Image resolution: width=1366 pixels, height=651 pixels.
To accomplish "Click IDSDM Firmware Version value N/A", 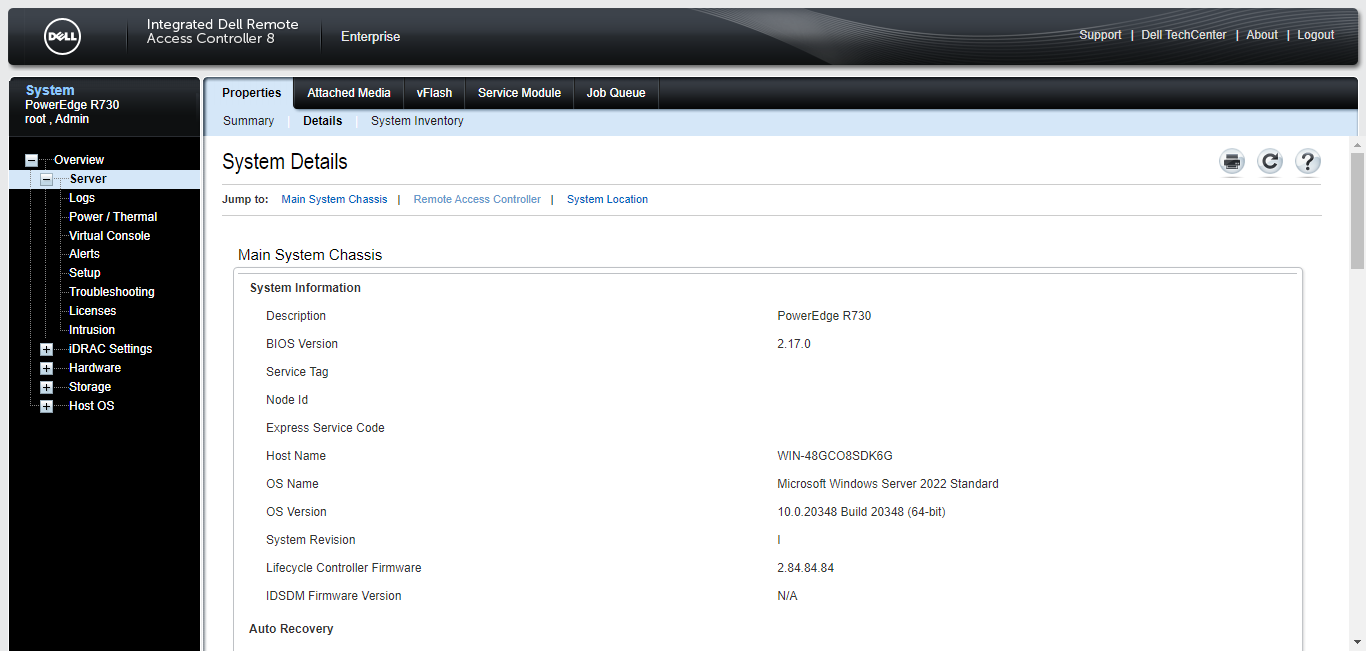I will [x=787, y=596].
